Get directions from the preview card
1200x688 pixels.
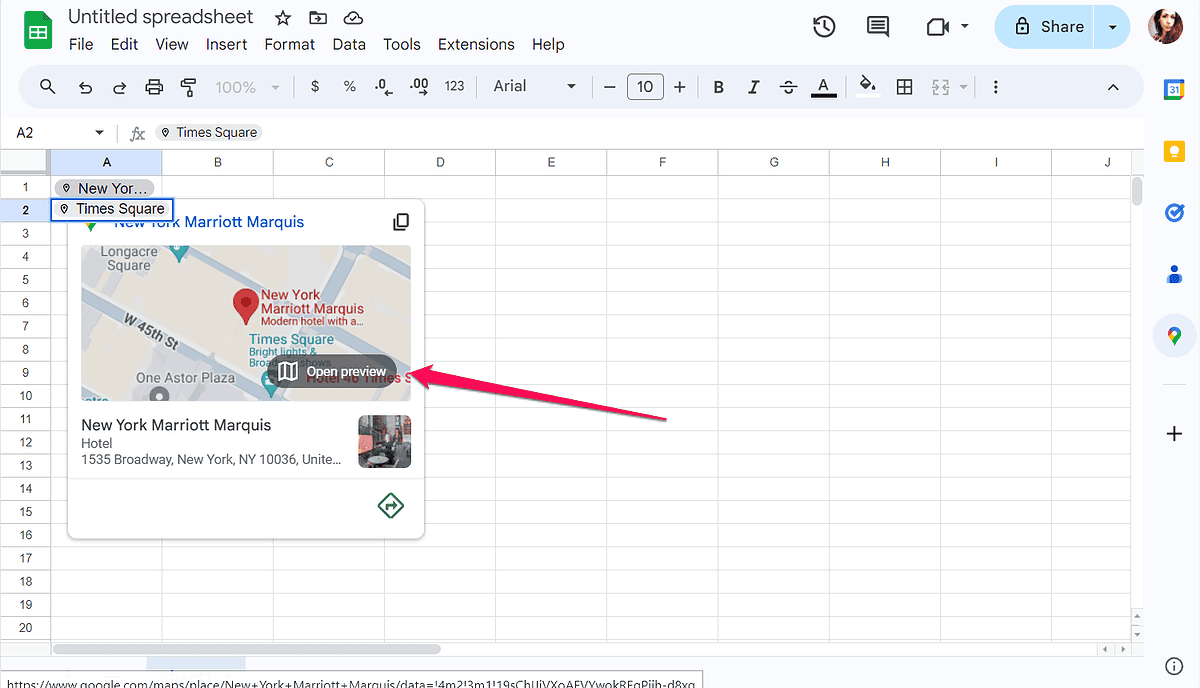click(x=389, y=505)
